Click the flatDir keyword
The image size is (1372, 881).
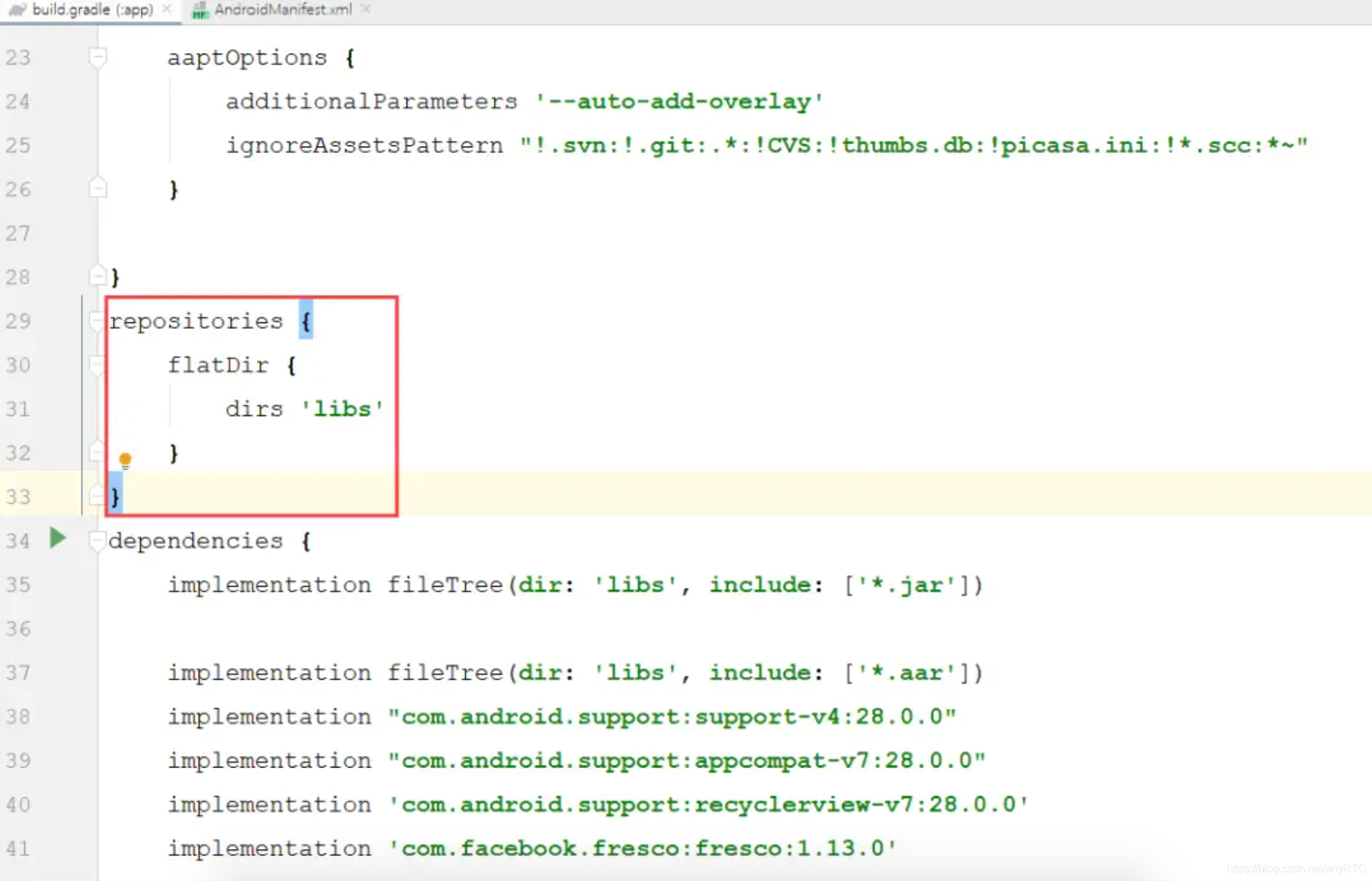tap(218, 365)
